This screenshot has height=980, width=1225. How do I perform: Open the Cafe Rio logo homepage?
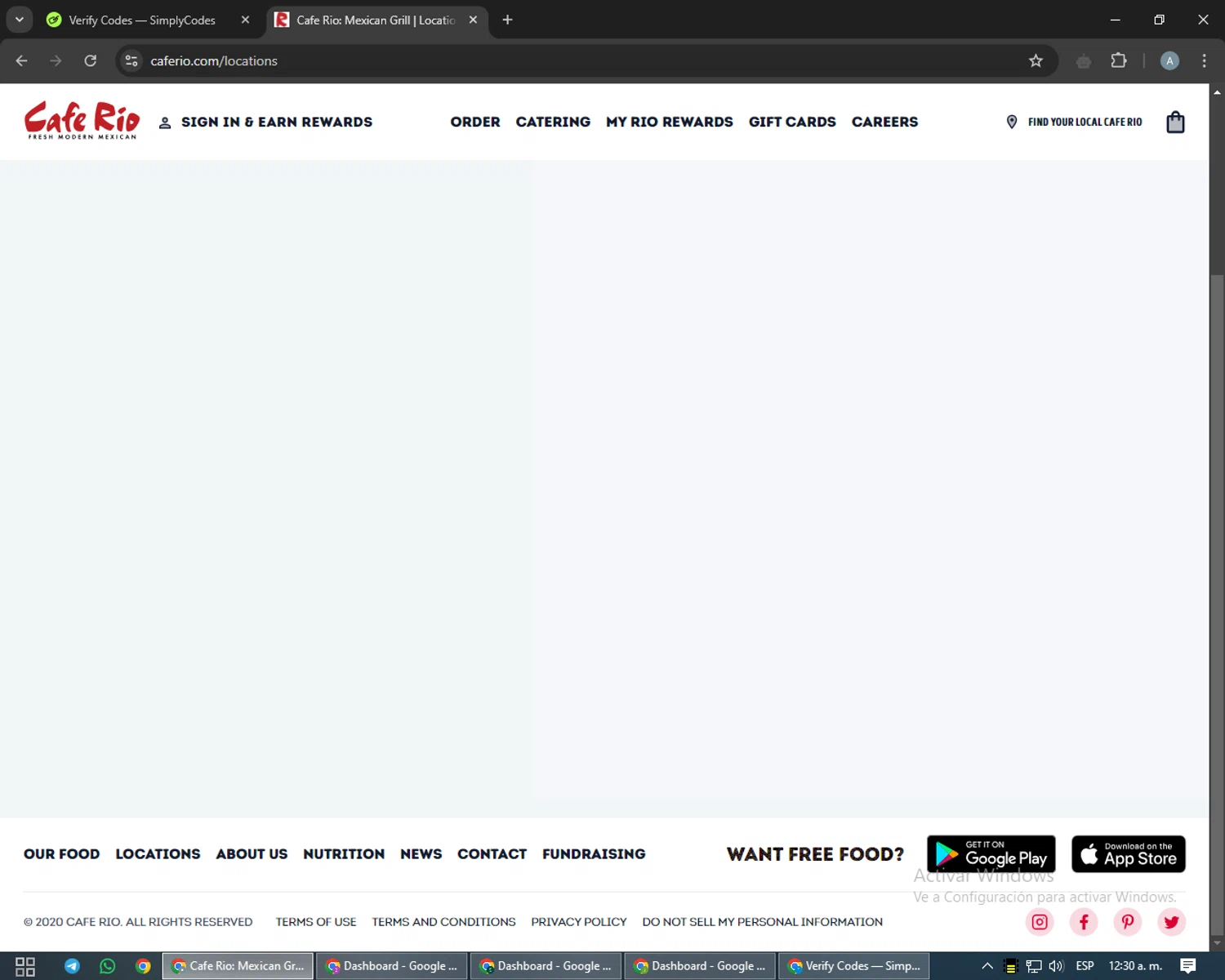pyautogui.click(x=82, y=121)
